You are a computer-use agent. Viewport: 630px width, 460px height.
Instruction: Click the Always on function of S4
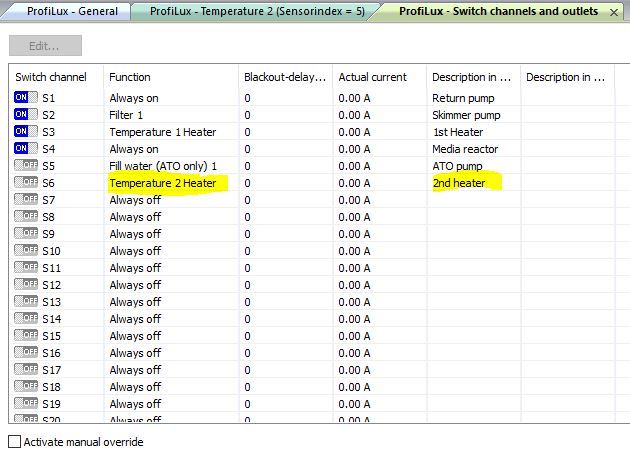[x=134, y=149]
